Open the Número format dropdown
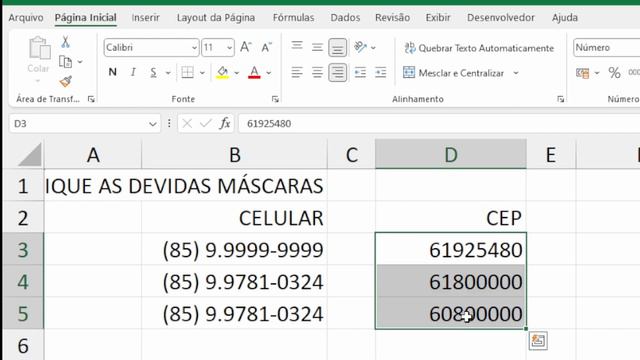This screenshot has width=640, height=360. point(606,48)
